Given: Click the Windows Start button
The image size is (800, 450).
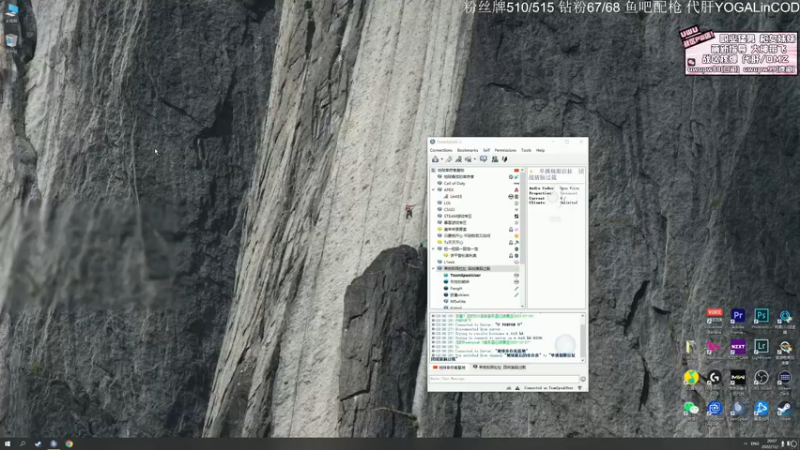Looking at the screenshot, I should pyautogui.click(x=7, y=444).
